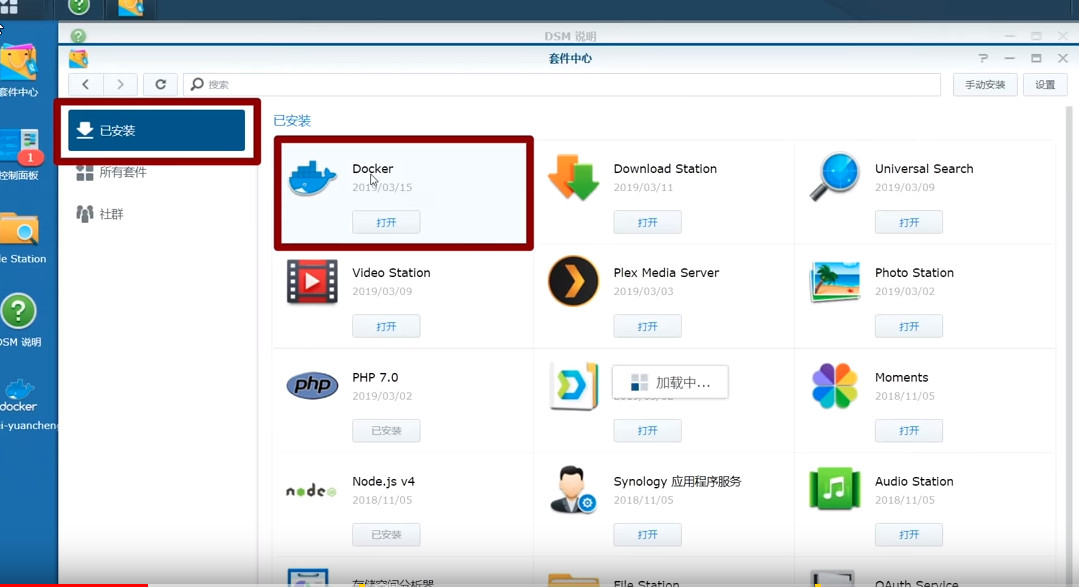Viewport: 1079px width, 587px height.
Task: Click the Package Center vertical scrollbar
Action: tap(1069, 344)
